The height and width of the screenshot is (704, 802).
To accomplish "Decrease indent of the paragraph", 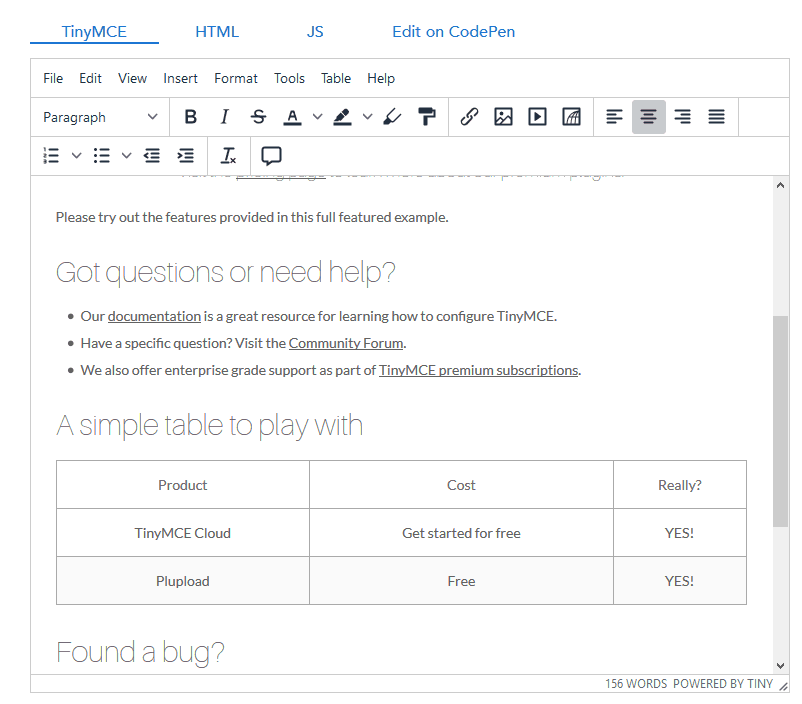I will (151, 156).
